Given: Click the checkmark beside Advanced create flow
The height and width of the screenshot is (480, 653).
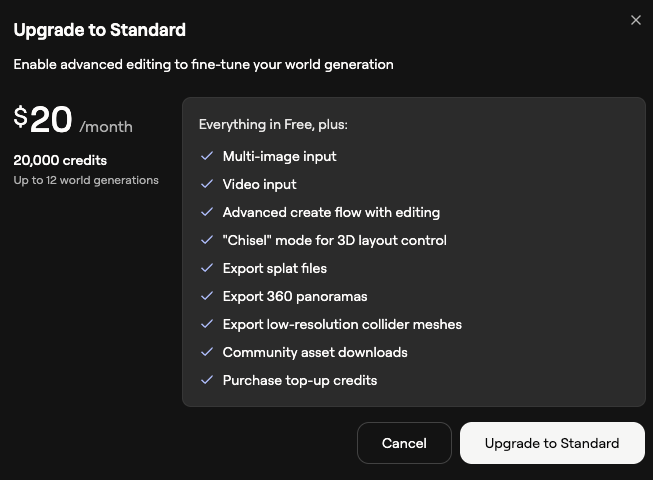Looking at the screenshot, I should coord(207,212).
